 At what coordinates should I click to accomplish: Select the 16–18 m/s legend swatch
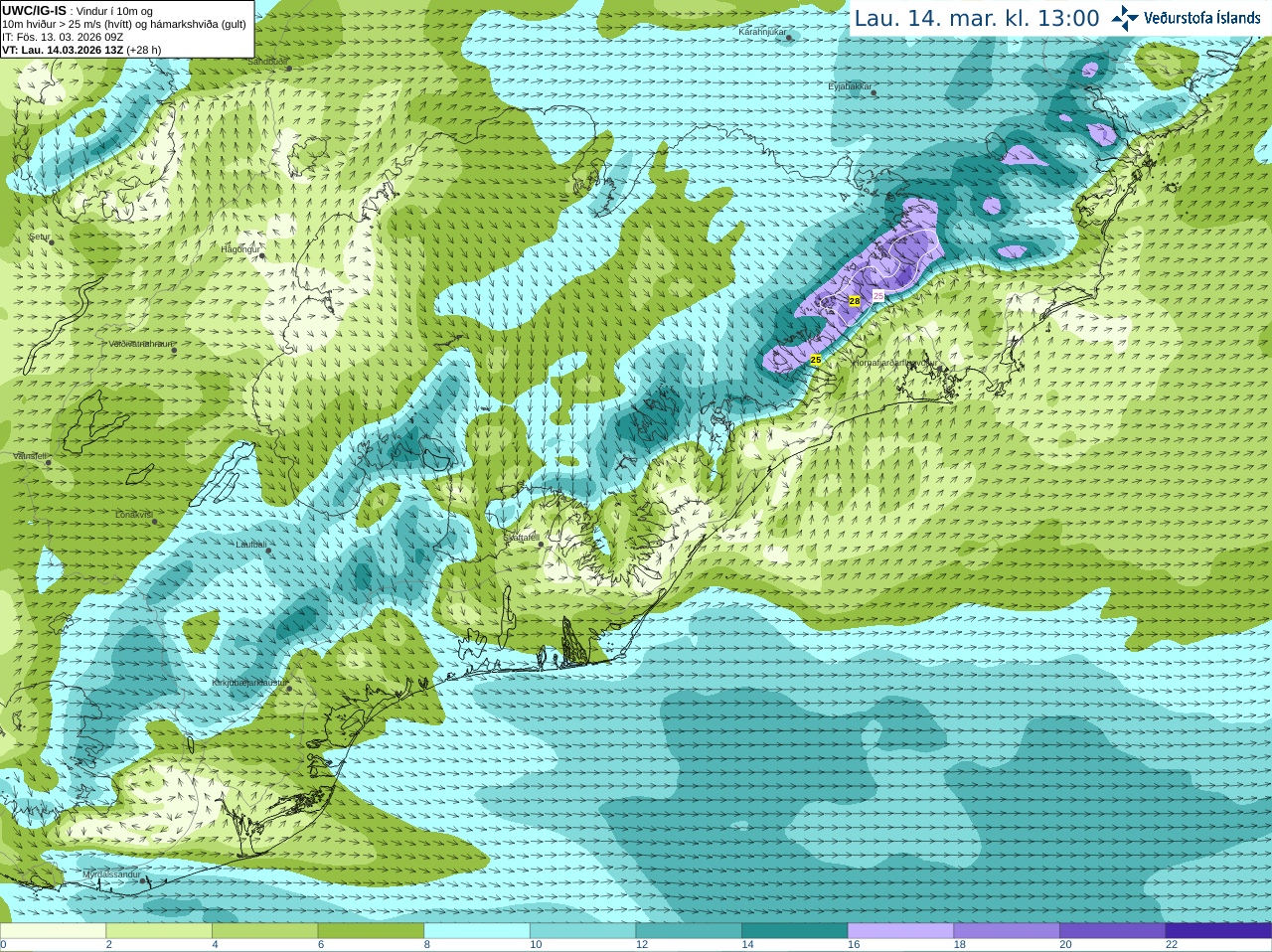[901, 931]
